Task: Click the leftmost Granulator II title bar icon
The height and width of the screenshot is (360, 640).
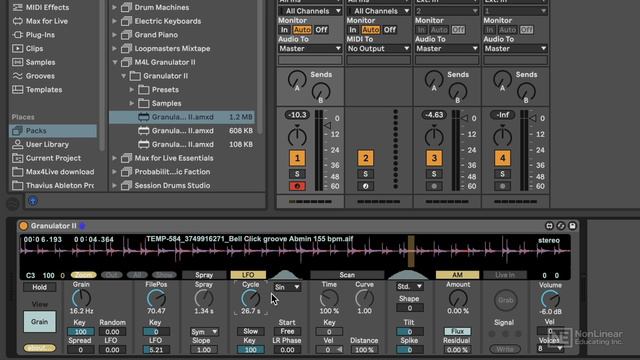Action: click(549, 226)
